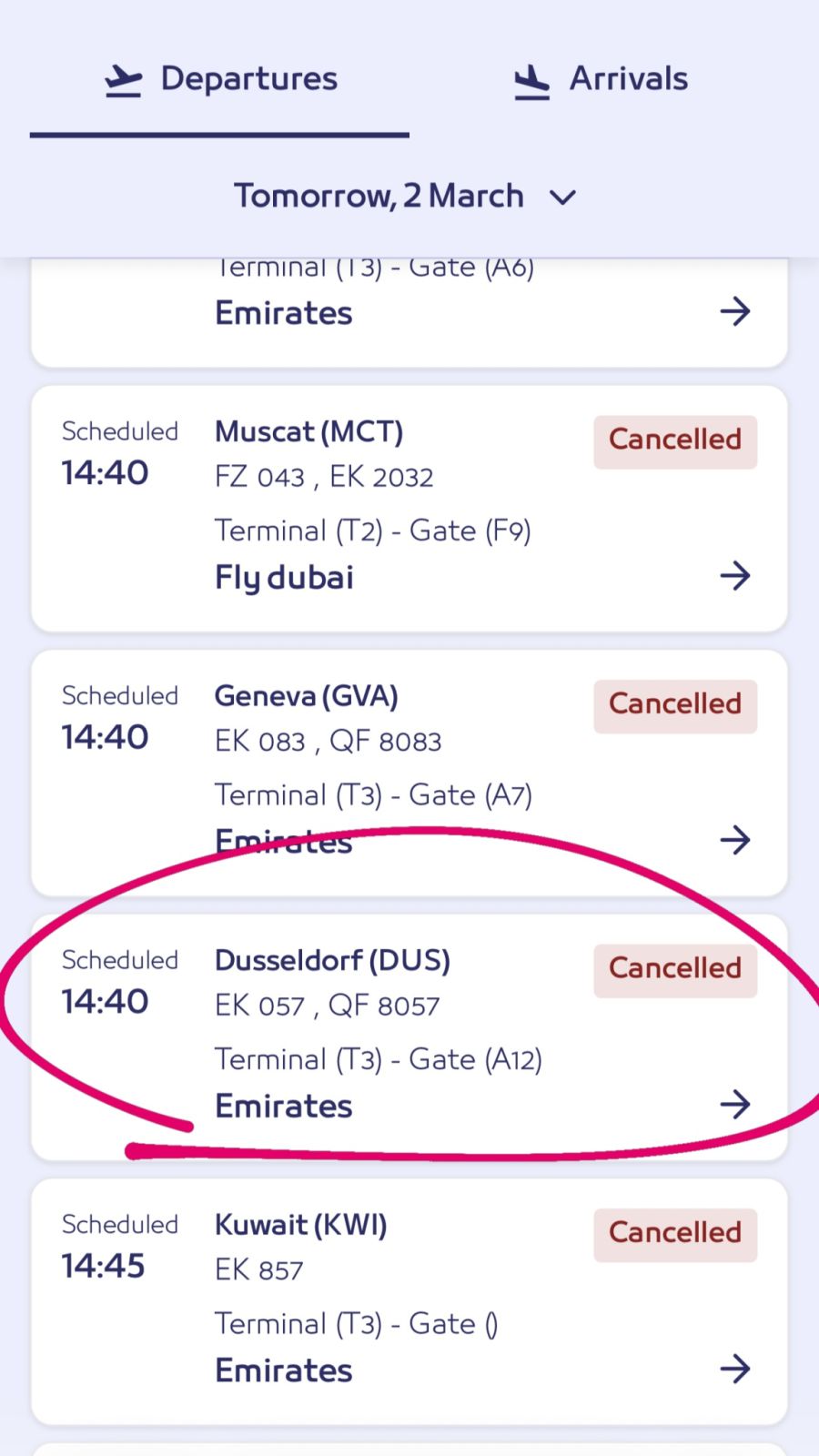Click the Cancelled label on the Kuwait flight
The width and height of the screenshot is (819, 1456).
pyautogui.click(x=674, y=1233)
